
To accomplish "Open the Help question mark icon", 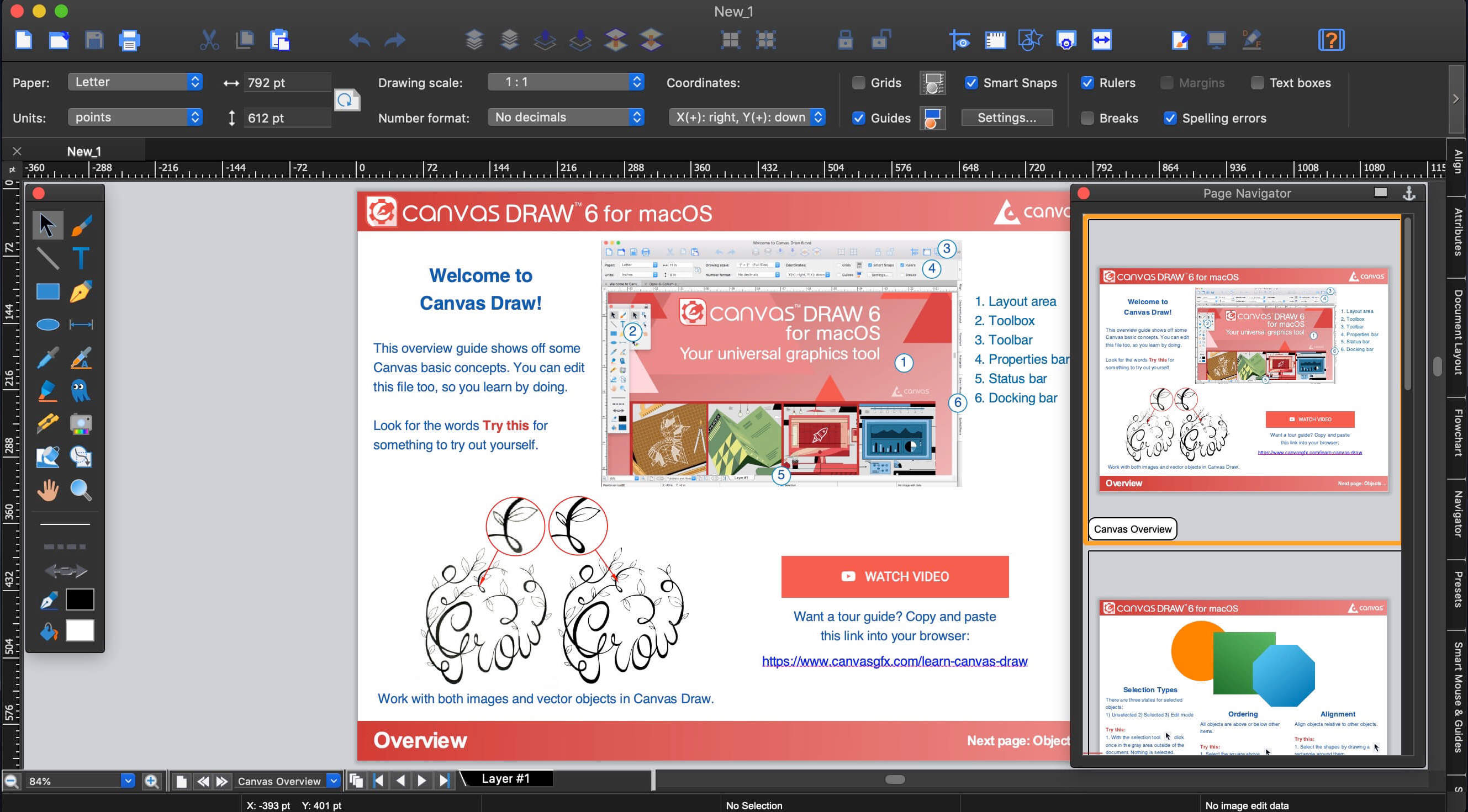I will pyautogui.click(x=1330, y=40).
